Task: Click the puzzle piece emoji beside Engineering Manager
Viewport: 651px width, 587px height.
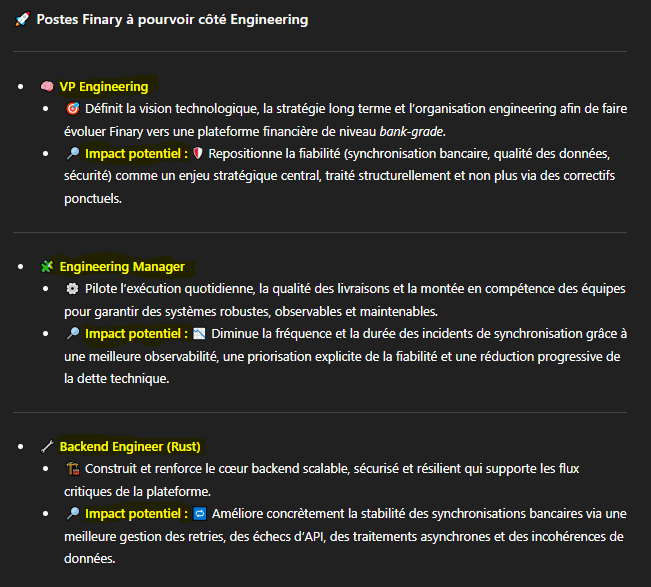Action: [46, 267]
